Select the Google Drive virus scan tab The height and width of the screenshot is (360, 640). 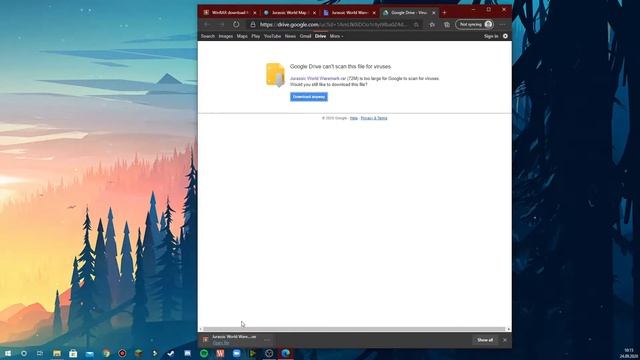(408, 13)
